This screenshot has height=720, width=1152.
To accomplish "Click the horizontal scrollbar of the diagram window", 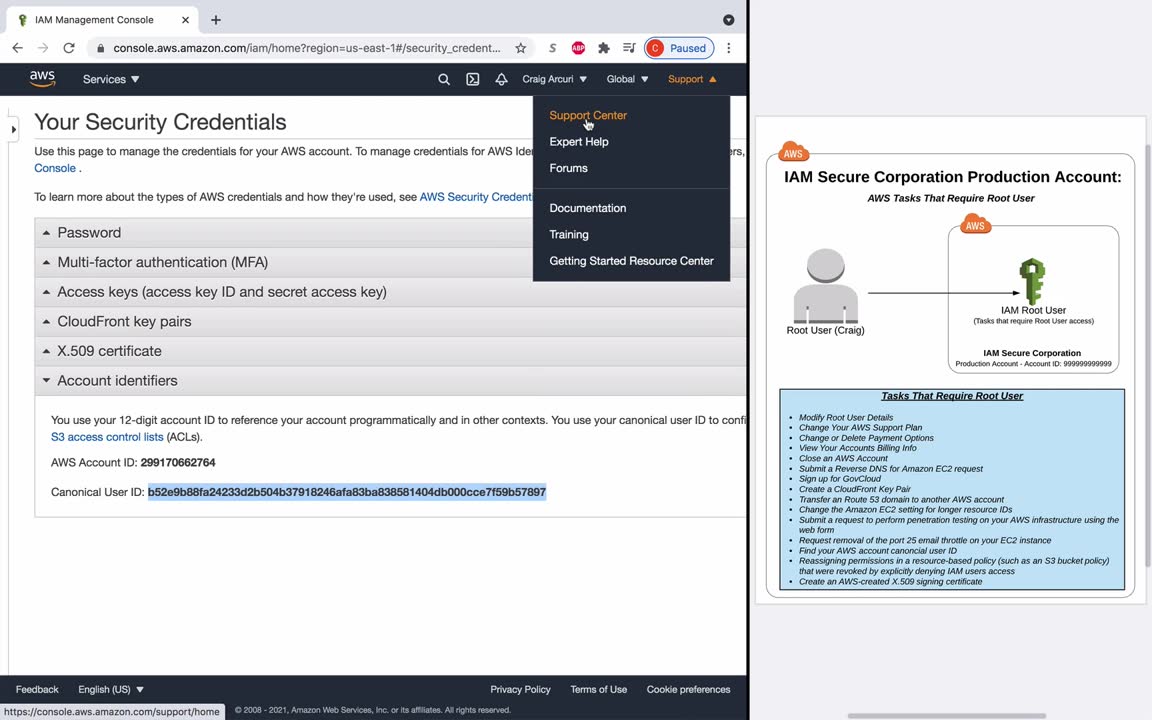I will [946, 716].
